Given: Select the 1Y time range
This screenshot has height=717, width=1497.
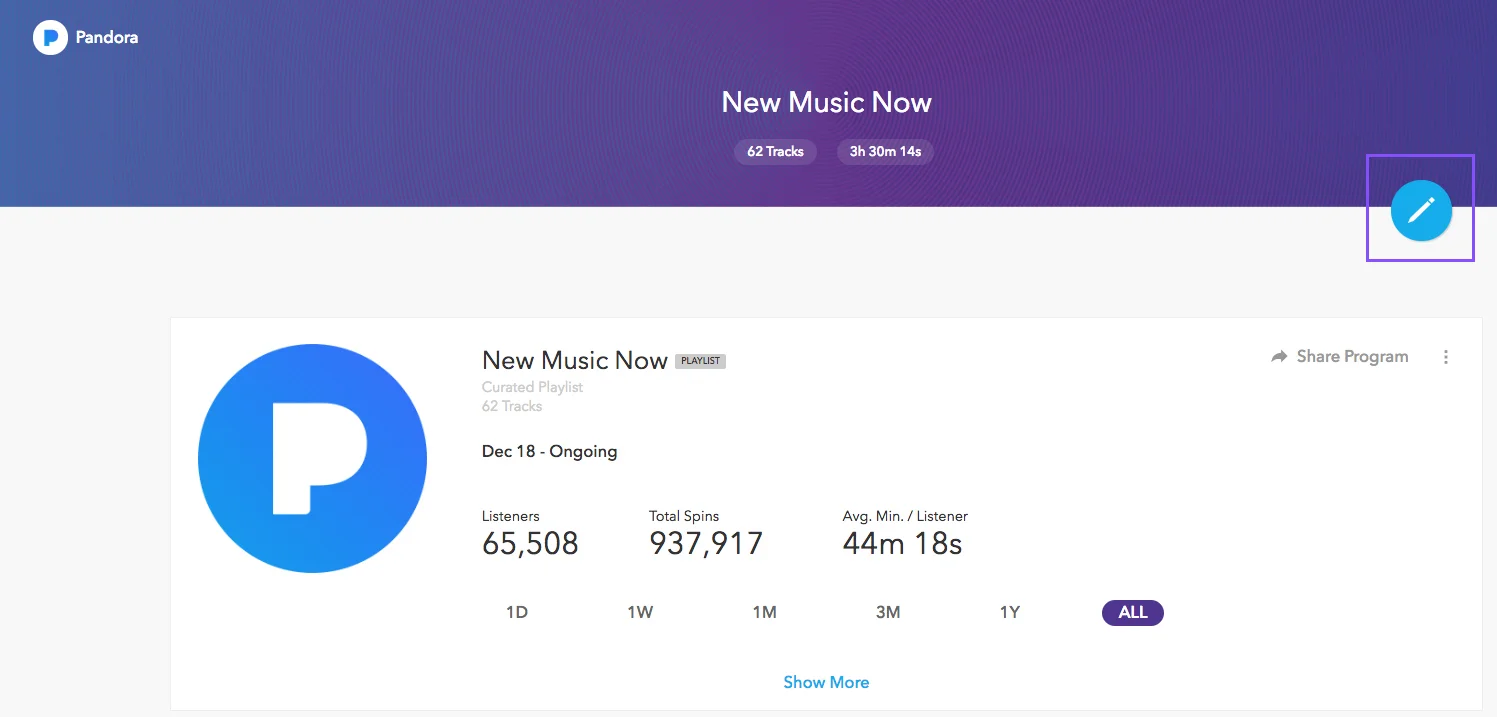Looking at the screenshot, I should coord(1010,612).
